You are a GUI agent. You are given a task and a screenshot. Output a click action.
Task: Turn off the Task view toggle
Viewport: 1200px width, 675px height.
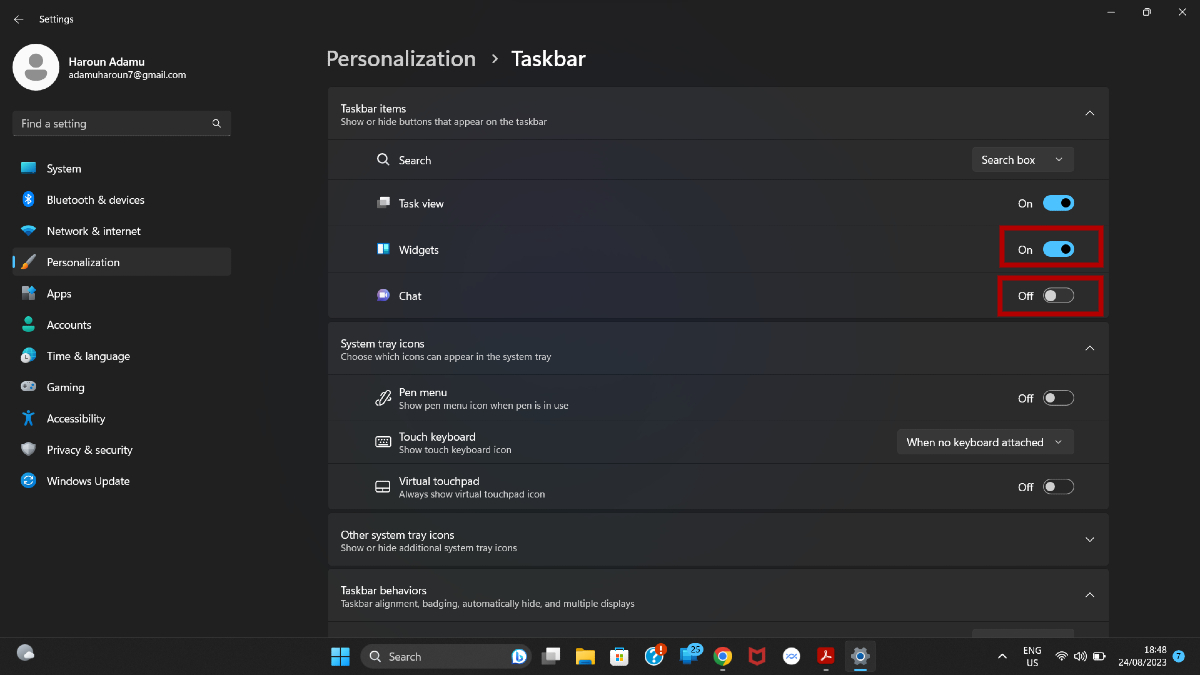(x=1058, y=203)
